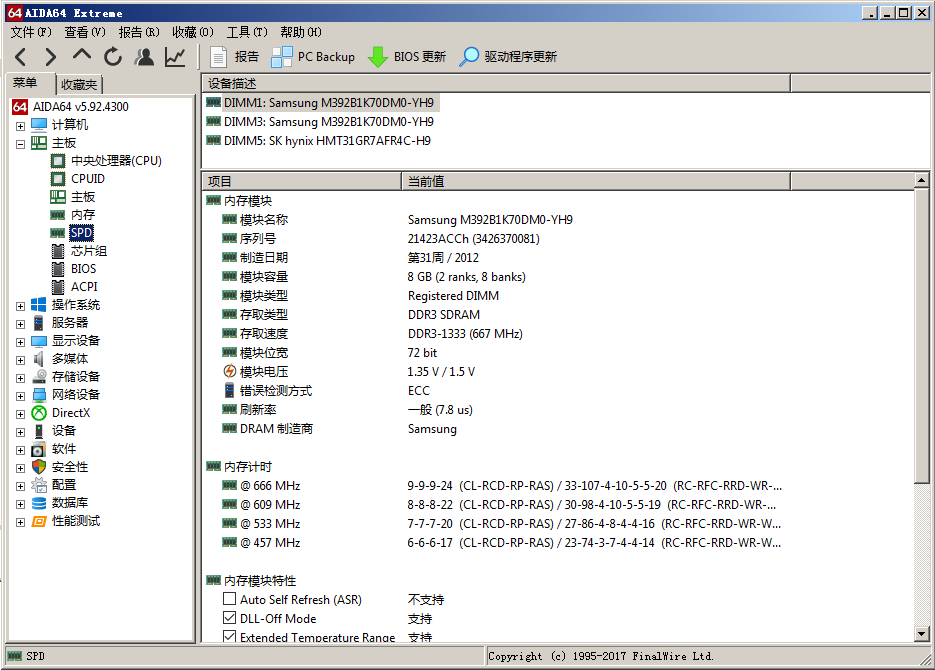This screenshot has width=935, height=670.
Task: Click the 当前值 column header
Action: (x=596, y=181)
